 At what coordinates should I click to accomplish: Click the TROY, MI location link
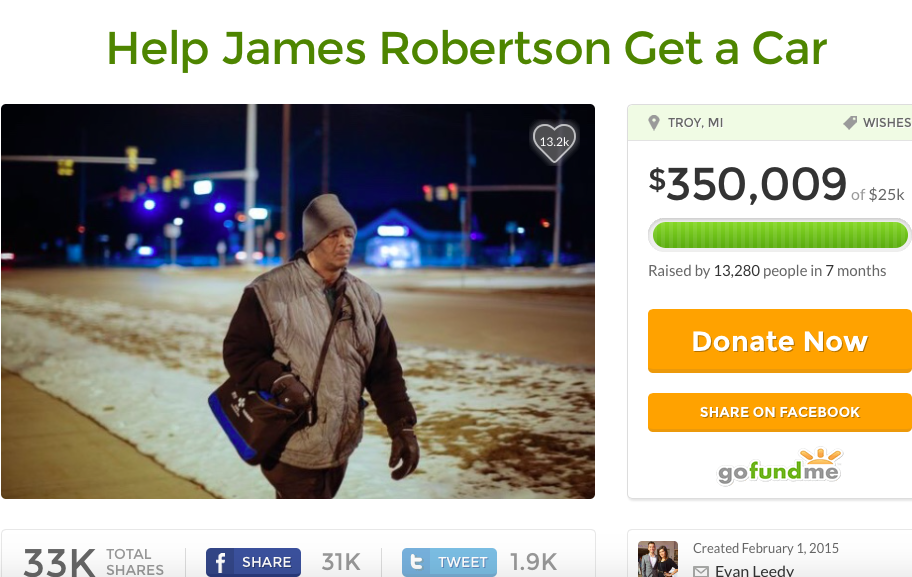pyautogui.click(x=695, y=123)
